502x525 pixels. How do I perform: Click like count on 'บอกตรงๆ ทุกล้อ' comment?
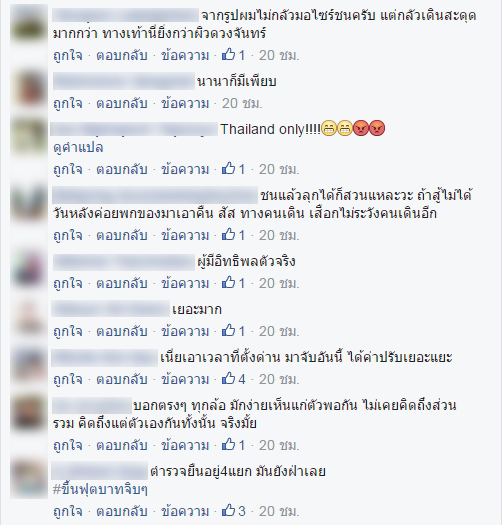233,445
